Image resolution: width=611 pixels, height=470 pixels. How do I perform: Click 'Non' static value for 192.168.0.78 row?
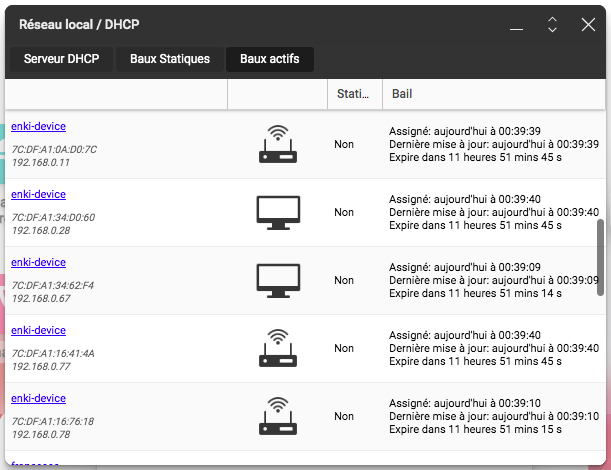pos(344,416)
